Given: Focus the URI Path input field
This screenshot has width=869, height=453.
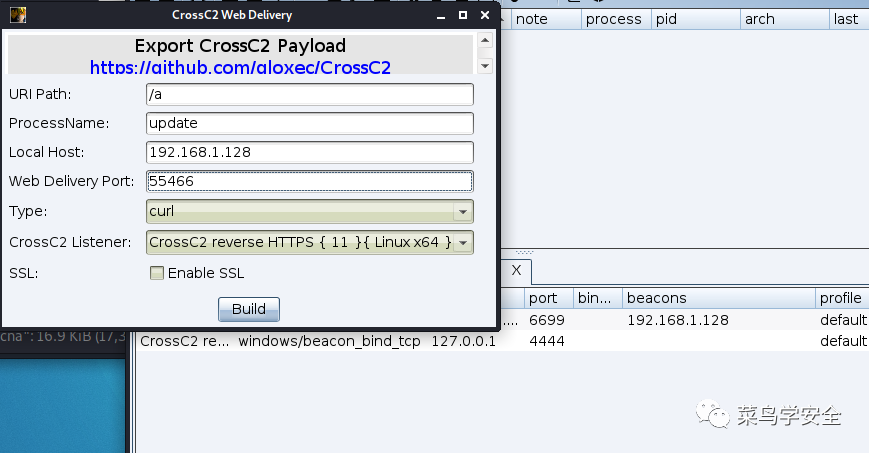Looking at the screenshot, I should (310, 94).
